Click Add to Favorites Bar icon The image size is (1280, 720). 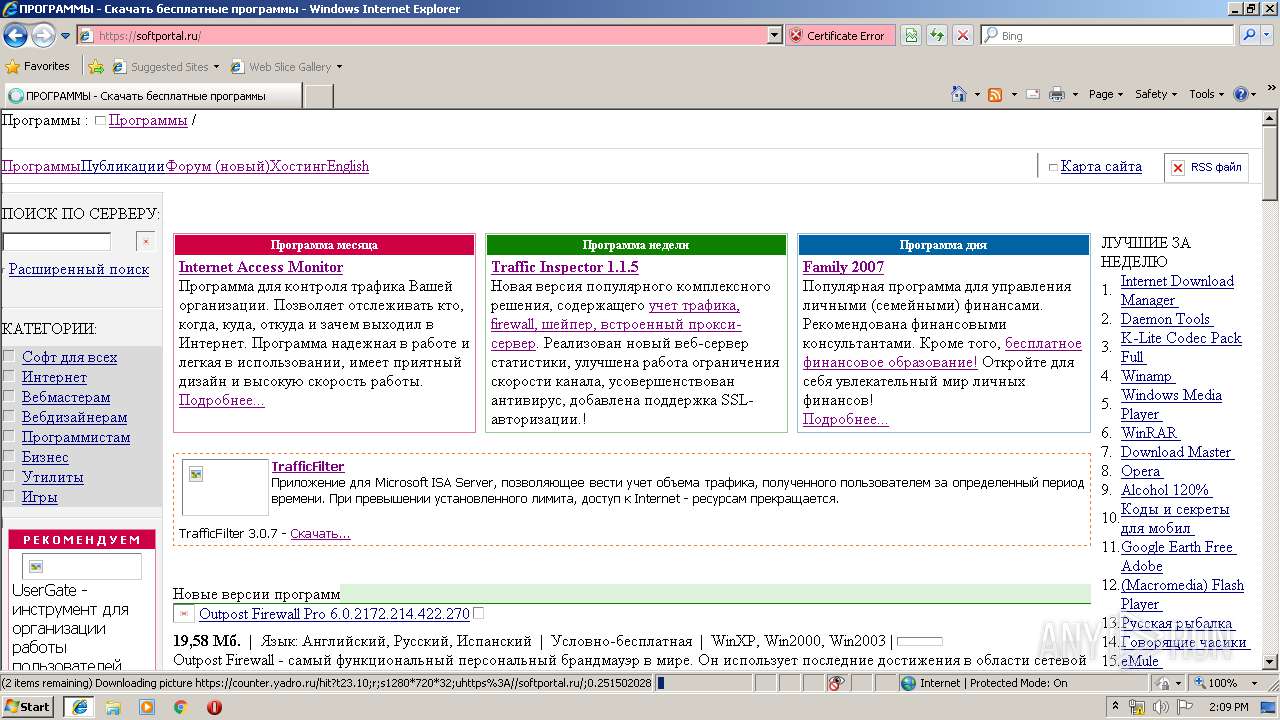(x=96, y=67)
